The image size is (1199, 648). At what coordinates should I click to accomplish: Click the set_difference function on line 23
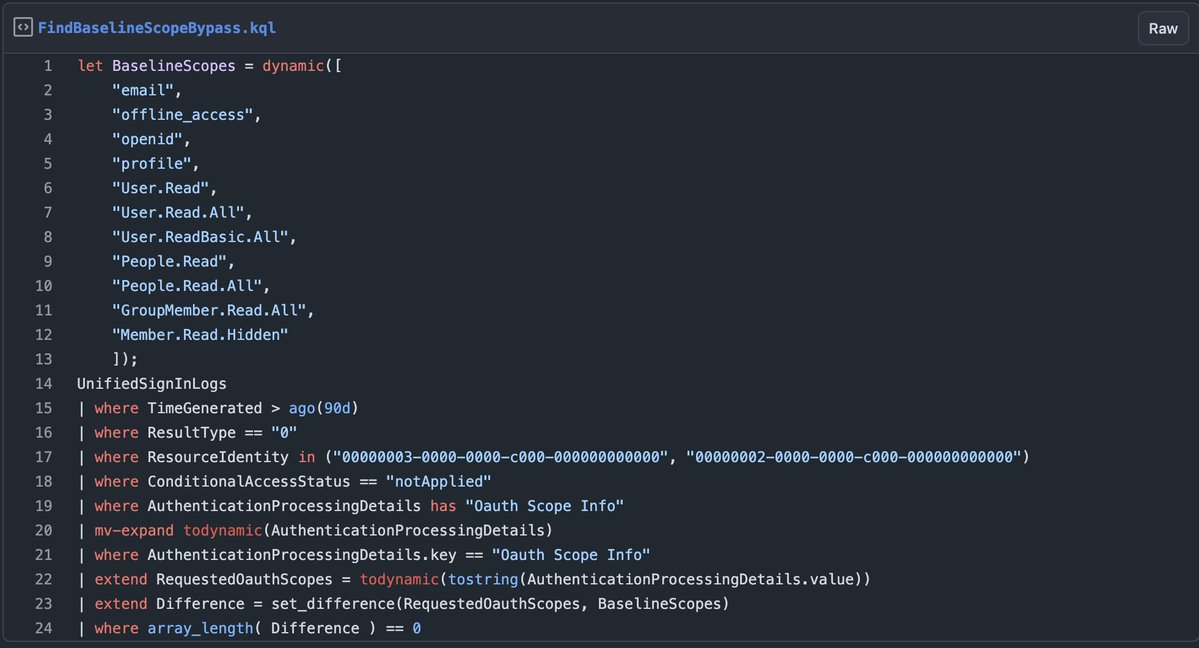[x=333, y=604]
